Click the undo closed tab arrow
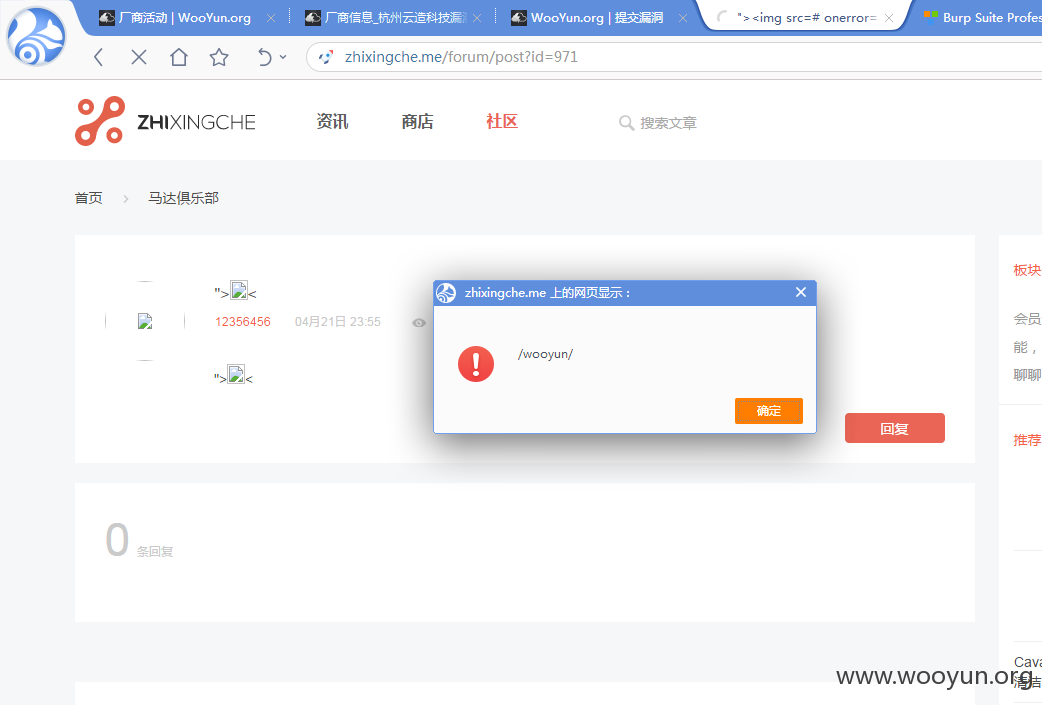The image size is (1042, 705). coord(264,58)
